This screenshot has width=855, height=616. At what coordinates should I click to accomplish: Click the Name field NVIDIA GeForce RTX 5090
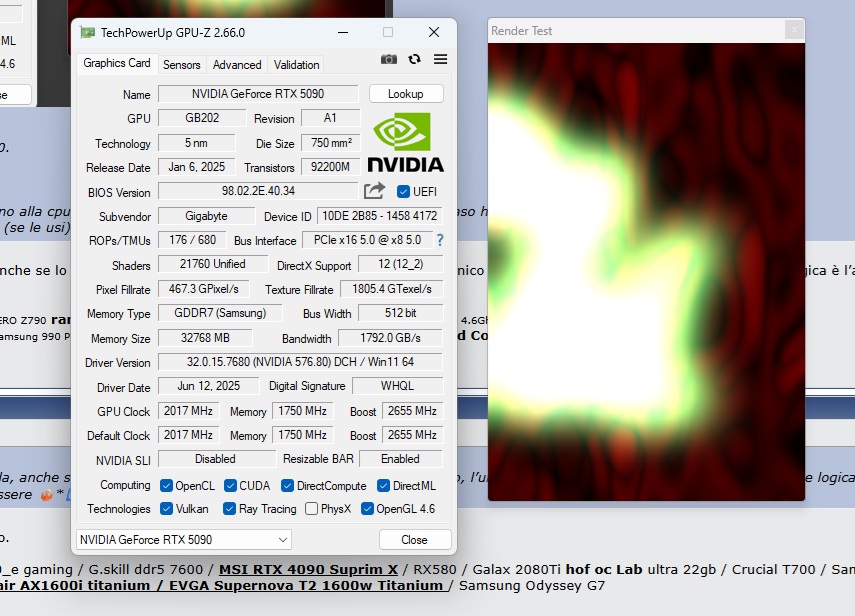point(258,94)
